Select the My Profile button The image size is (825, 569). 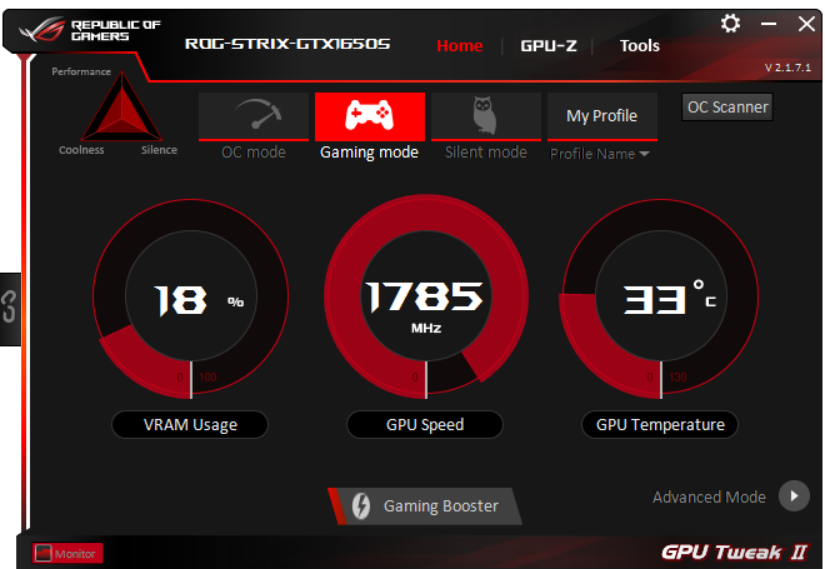point(602,116)
